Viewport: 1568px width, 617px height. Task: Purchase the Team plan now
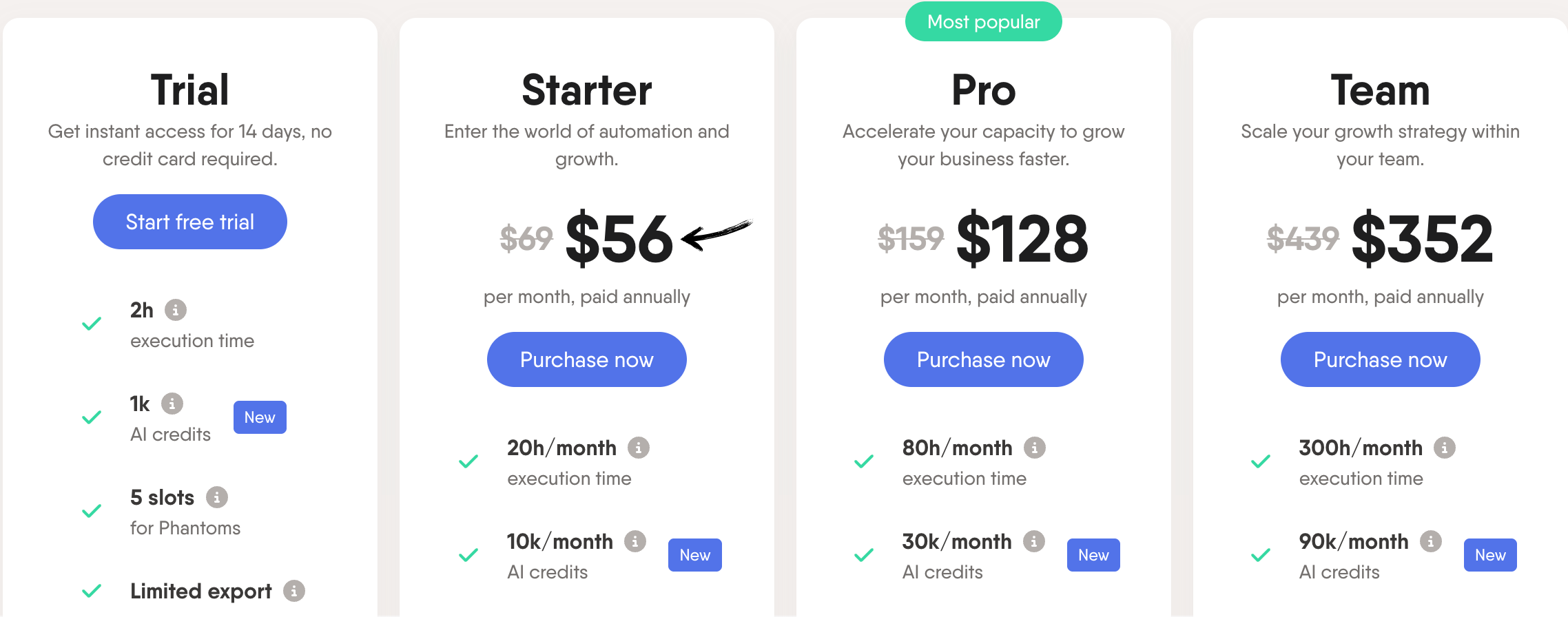coord(1381,359)
